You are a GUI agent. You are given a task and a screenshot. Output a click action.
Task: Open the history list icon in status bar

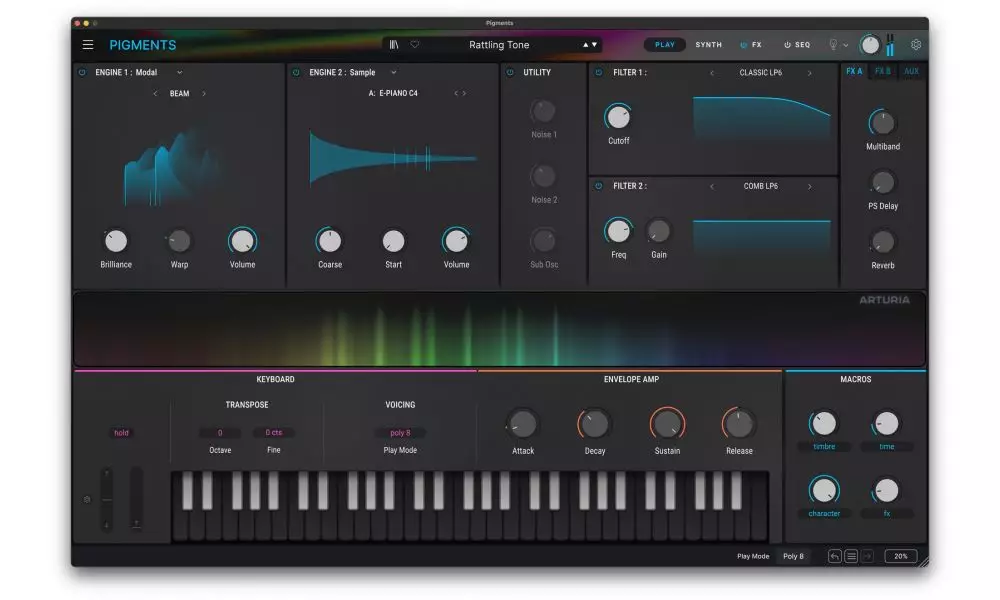[x=851, y=556]
